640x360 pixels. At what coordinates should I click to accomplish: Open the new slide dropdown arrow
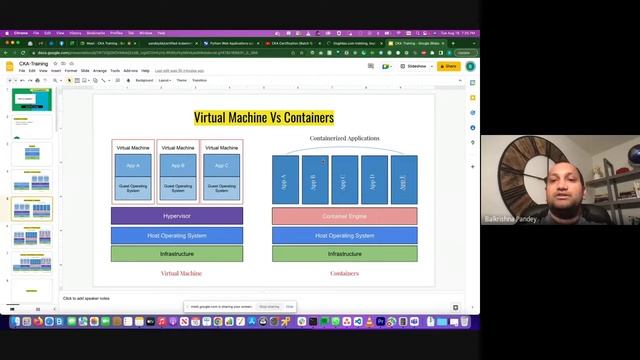click(16, 80)
